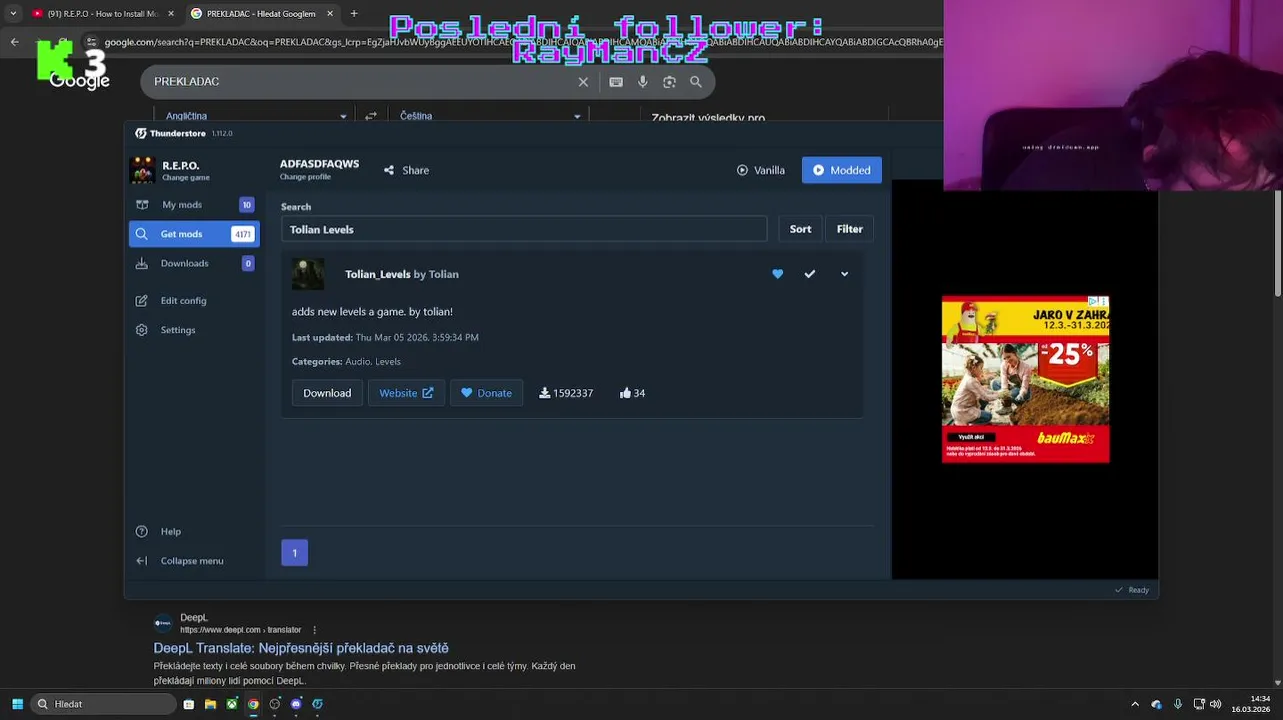
Task: Open volume control in tray
Action: [x=1215, y=704]
